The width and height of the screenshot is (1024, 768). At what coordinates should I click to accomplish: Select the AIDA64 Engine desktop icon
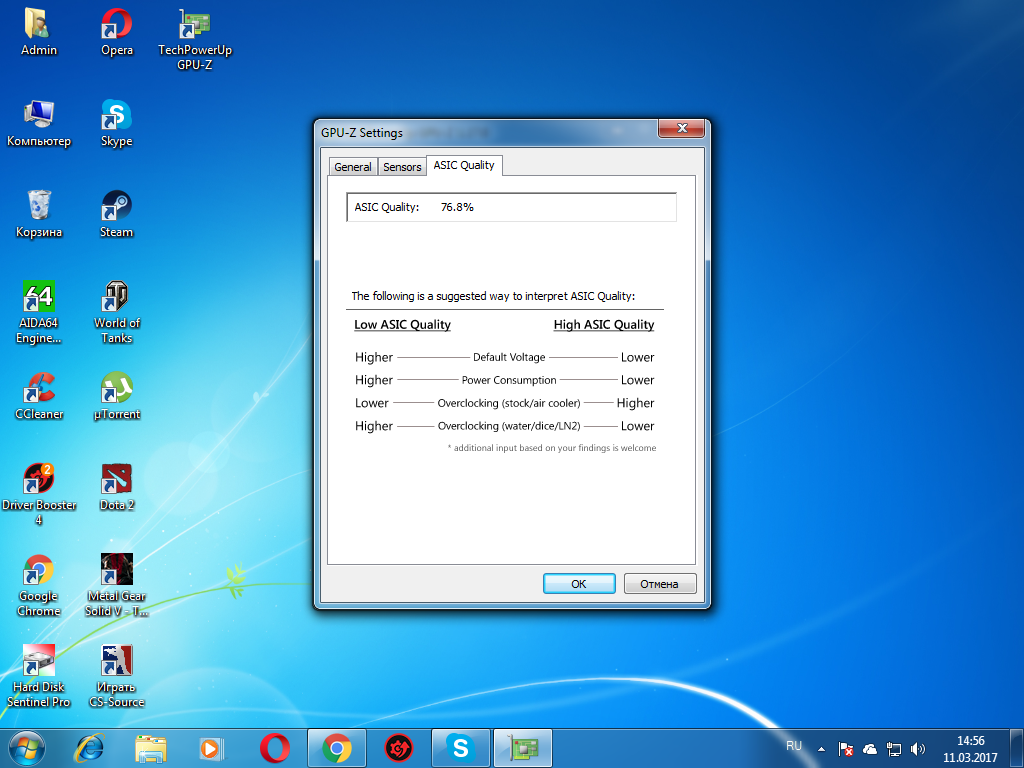[39, 312]
